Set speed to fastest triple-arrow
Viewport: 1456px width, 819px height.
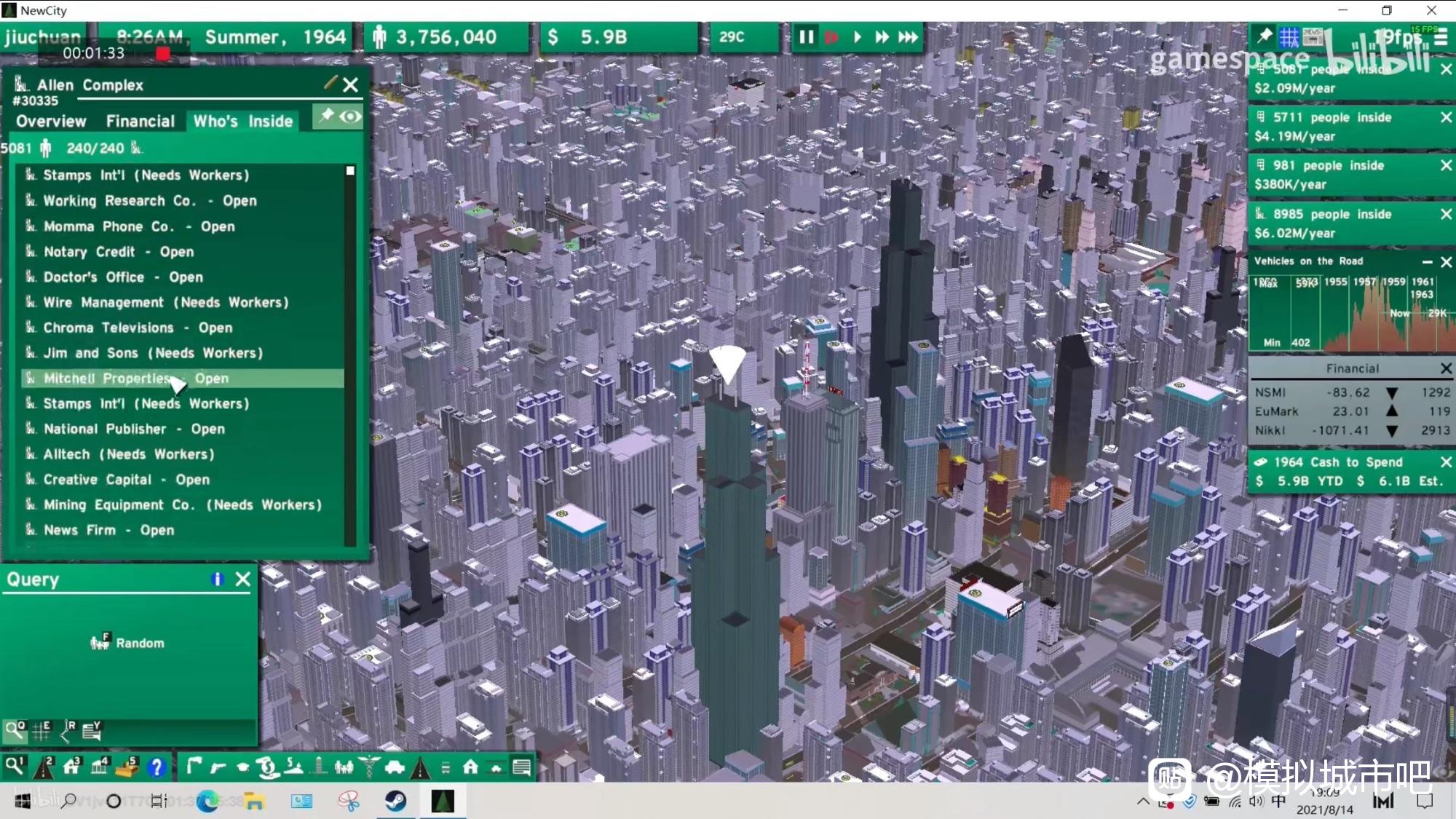tap(907, 37)
